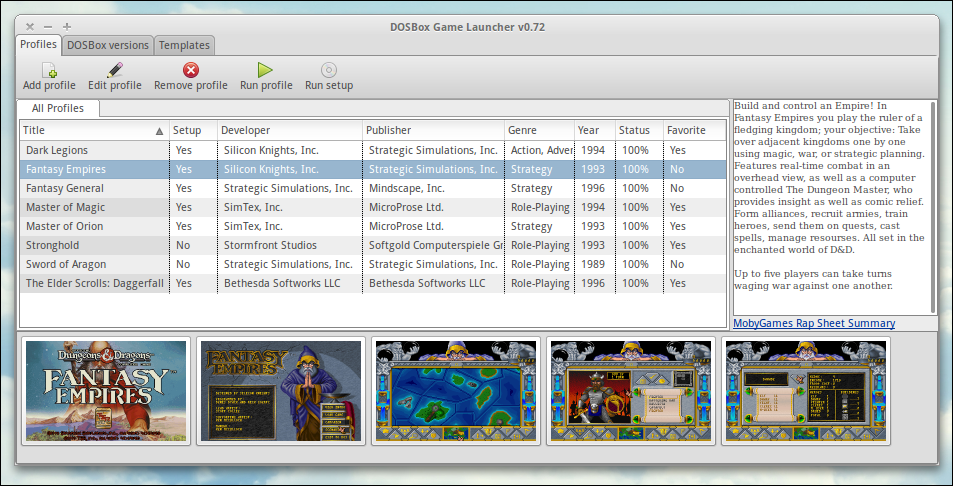
Task: Sort by the Setup column header
Action: tap(193, 130)
